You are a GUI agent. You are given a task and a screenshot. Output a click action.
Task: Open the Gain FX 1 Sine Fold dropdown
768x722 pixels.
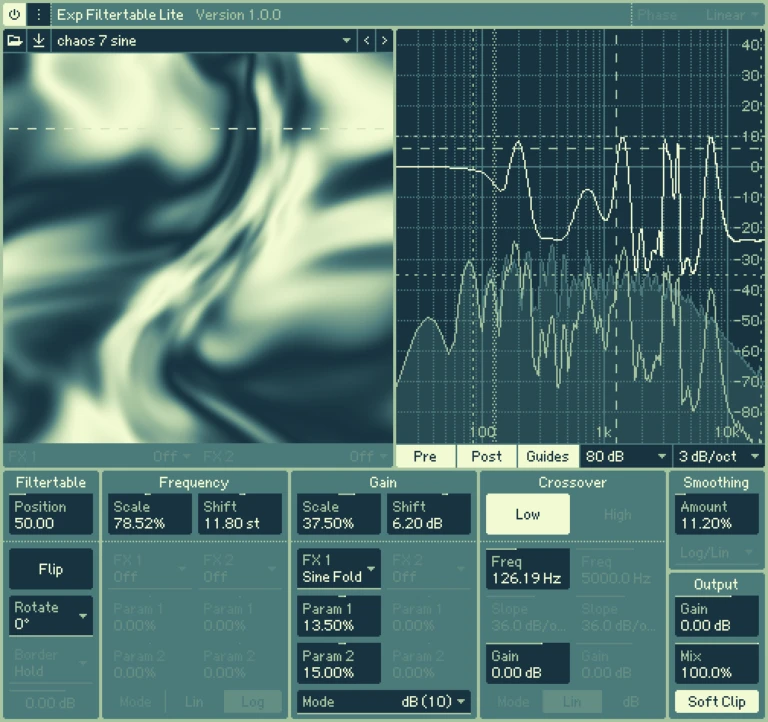[339, 568]
